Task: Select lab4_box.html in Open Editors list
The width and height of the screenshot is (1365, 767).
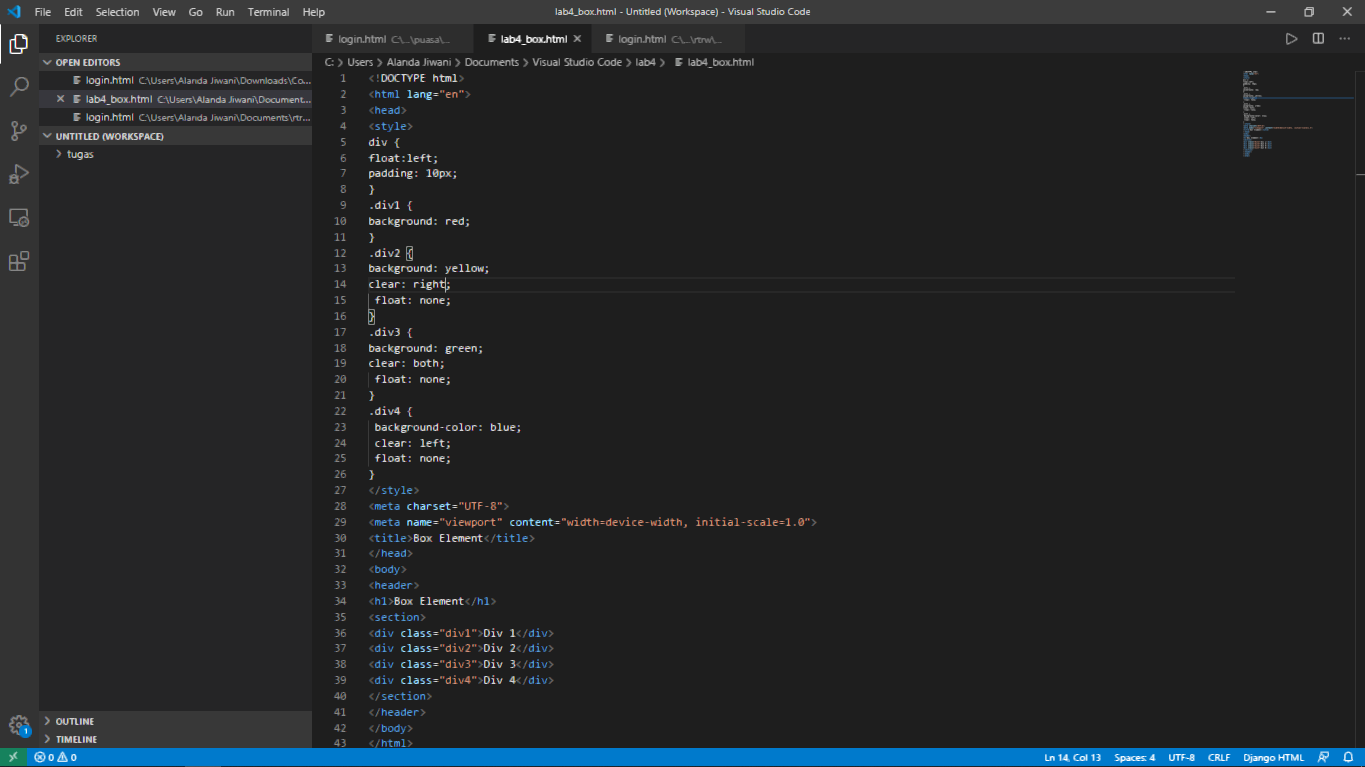Action: pos(175,99)
